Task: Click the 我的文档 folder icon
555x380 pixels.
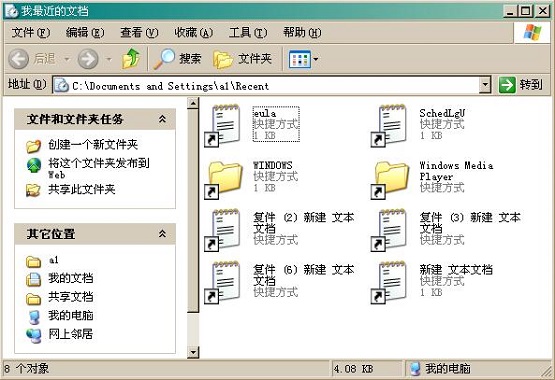Action: tap(34, 280)
